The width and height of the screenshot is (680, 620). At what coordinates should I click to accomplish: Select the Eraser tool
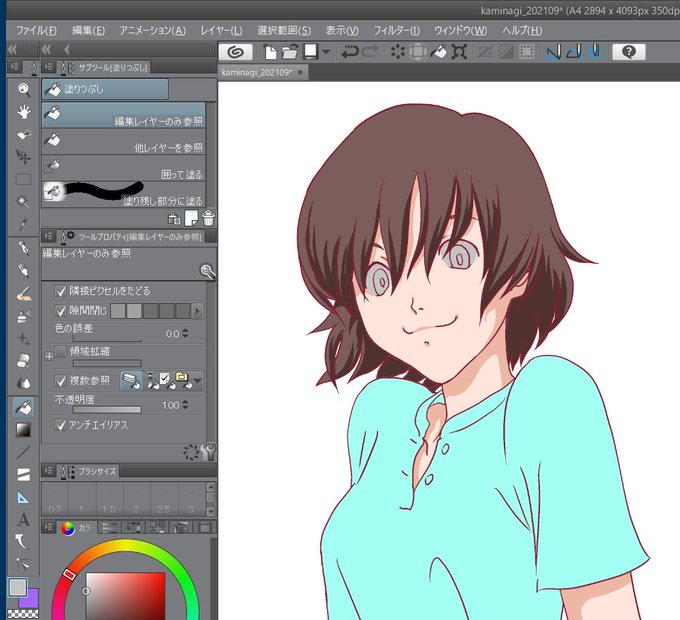point(23,360)
